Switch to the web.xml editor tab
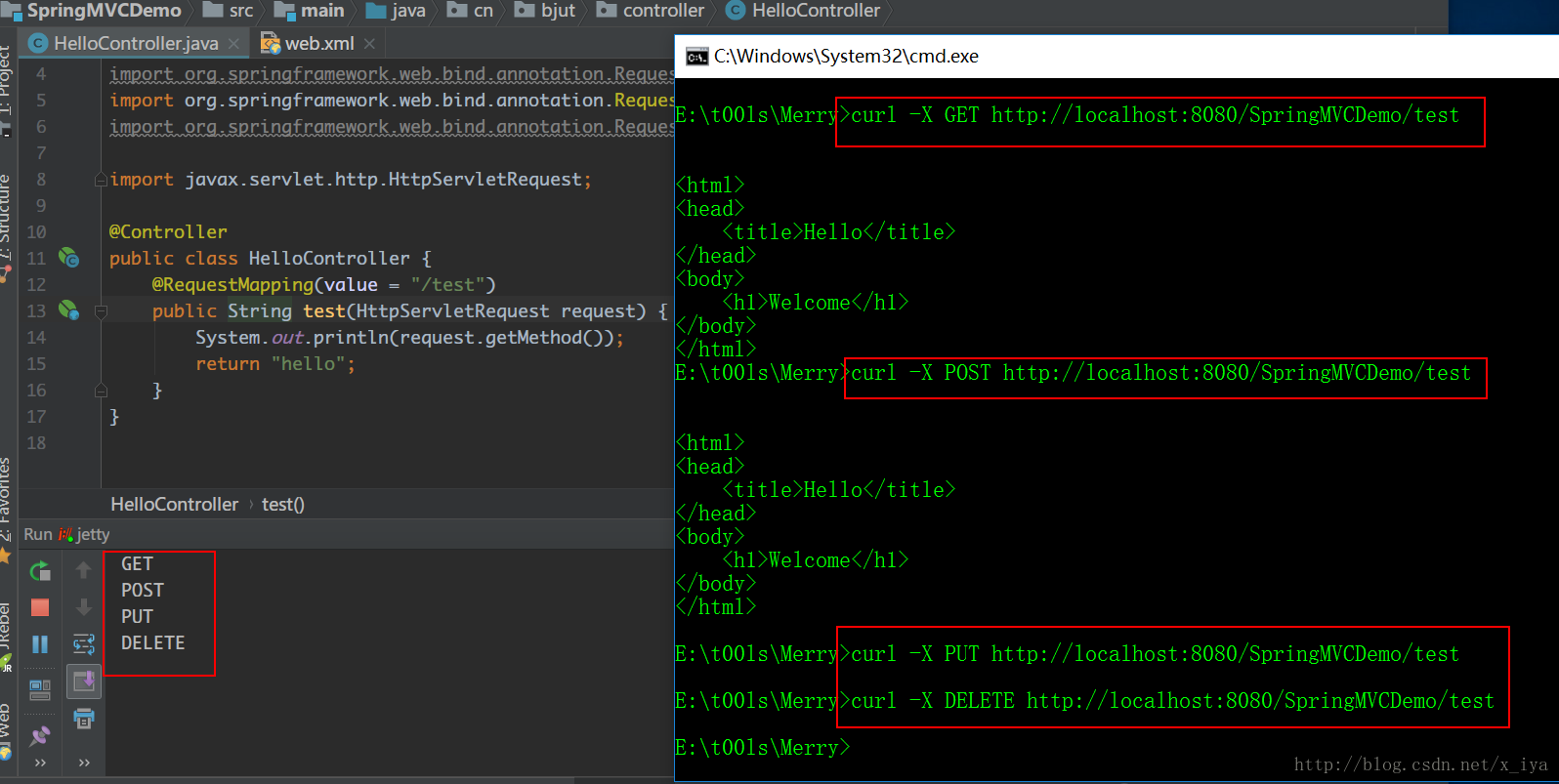 [x=319, y=43]
